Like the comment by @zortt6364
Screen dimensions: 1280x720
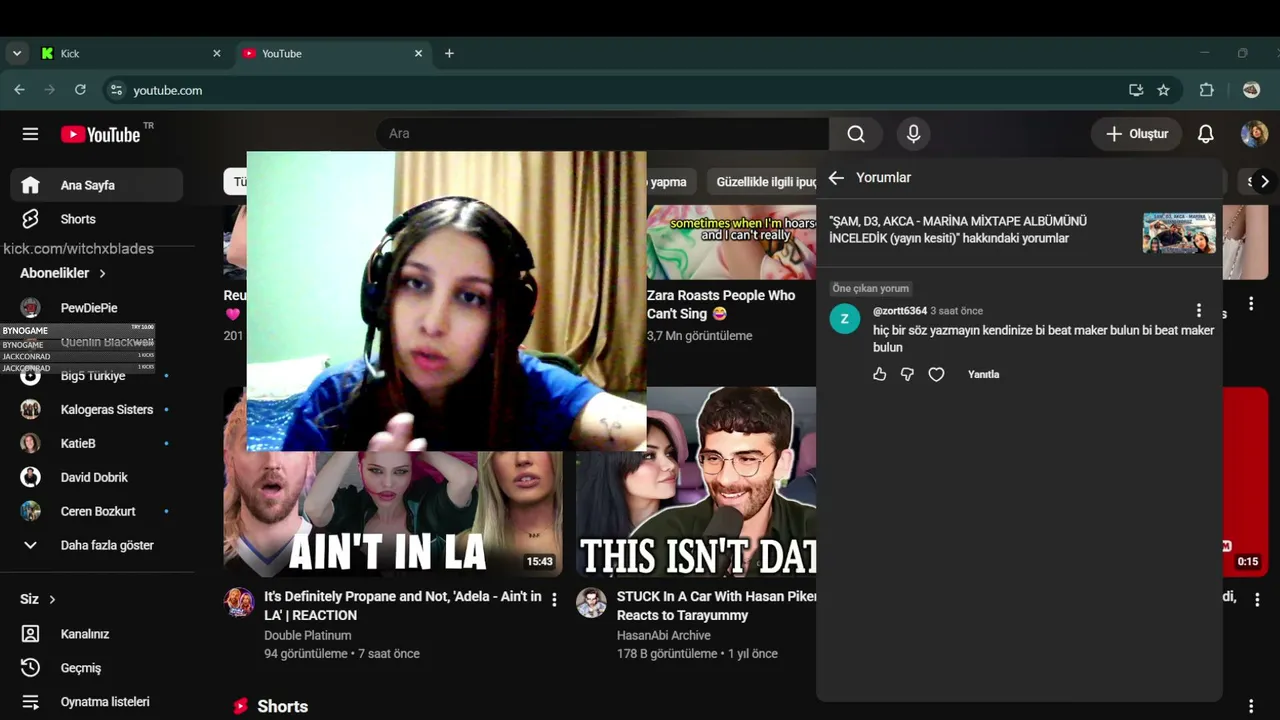[879, 374]
